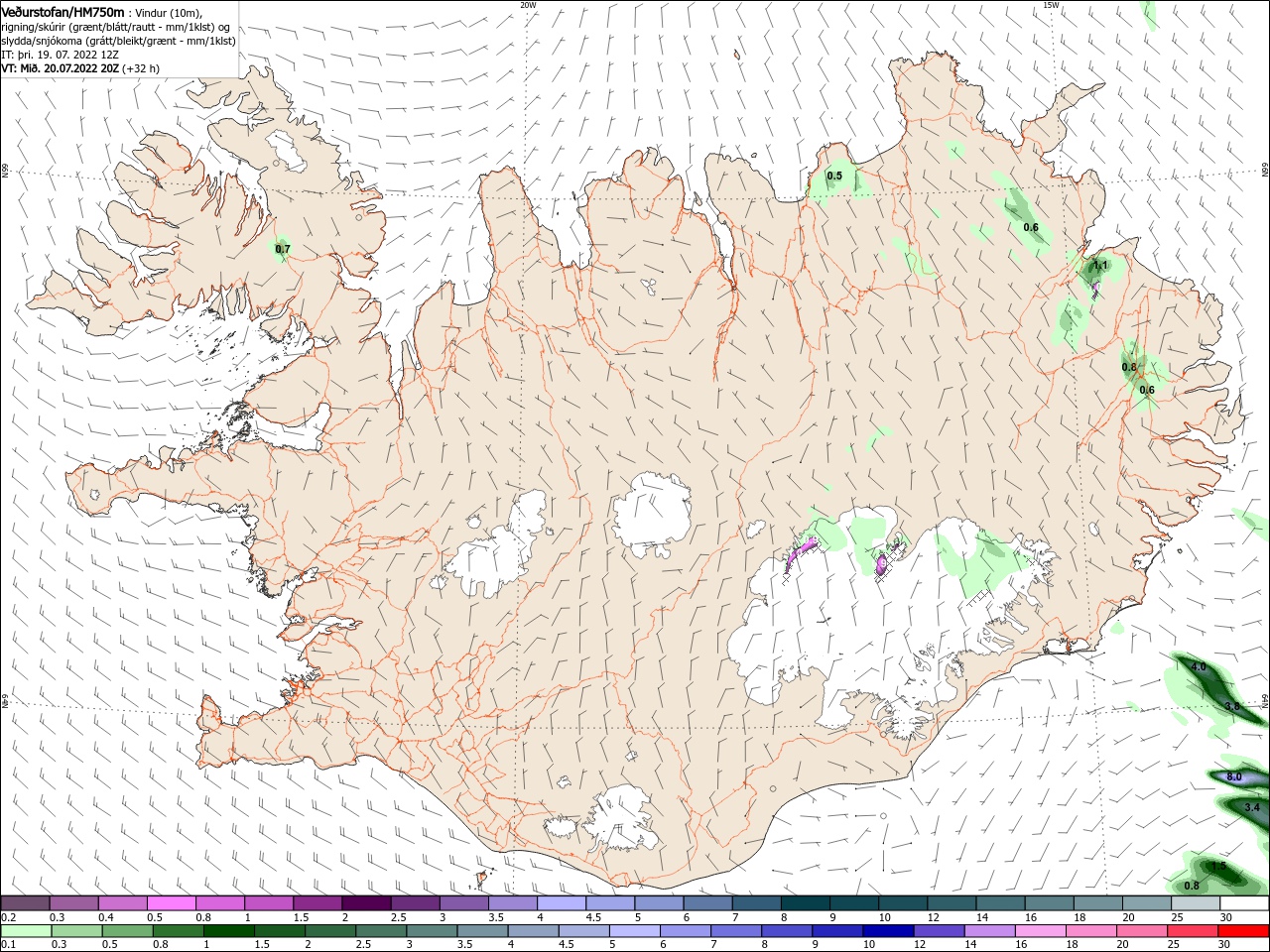Select the bright red rain swatch labeled 30

[1241, 930]
